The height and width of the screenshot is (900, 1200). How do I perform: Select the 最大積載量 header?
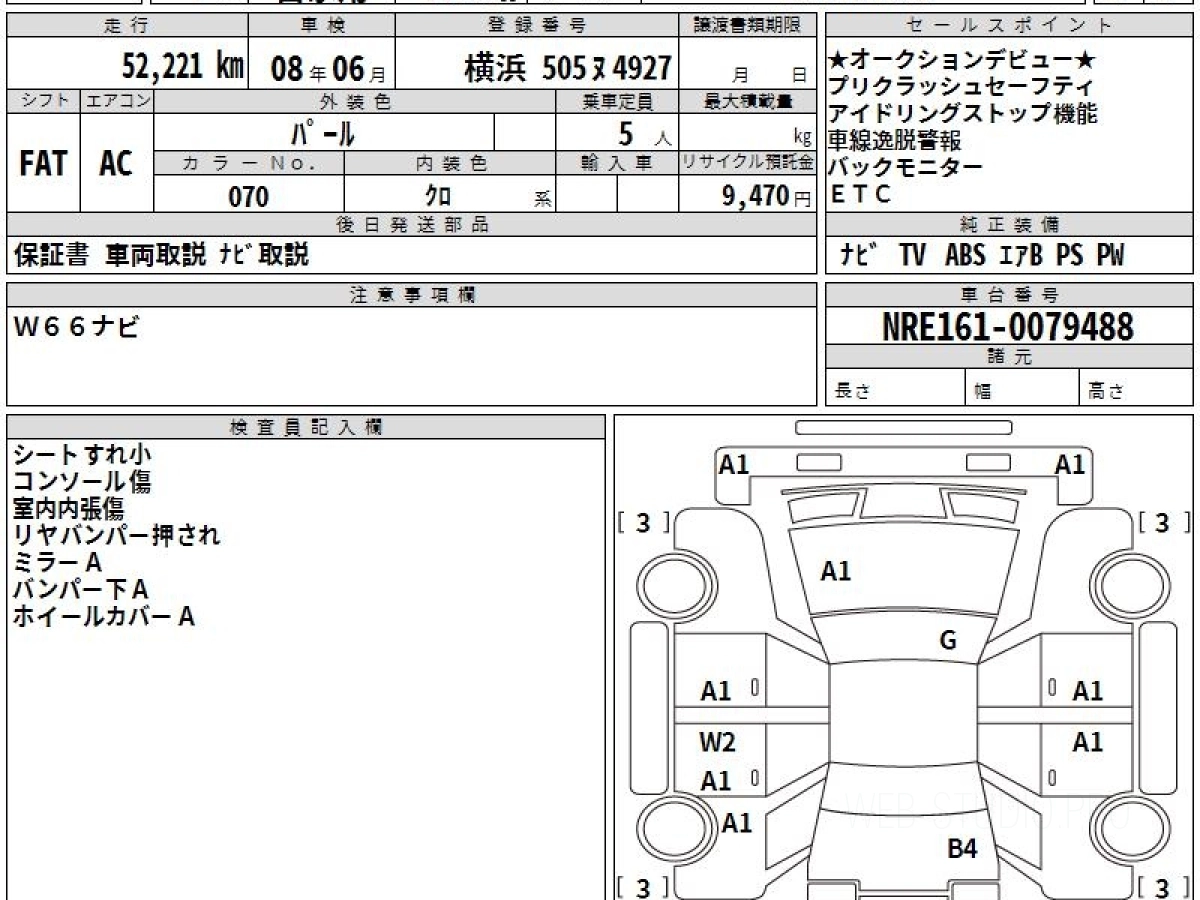(x=748, y=101)
